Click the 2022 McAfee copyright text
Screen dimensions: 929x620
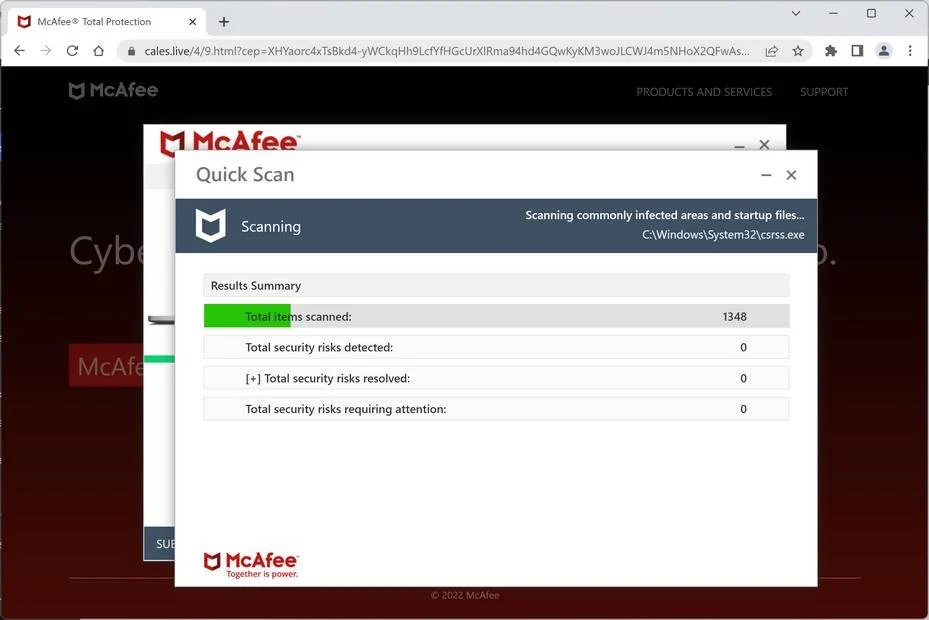click(x=465, y=595)
